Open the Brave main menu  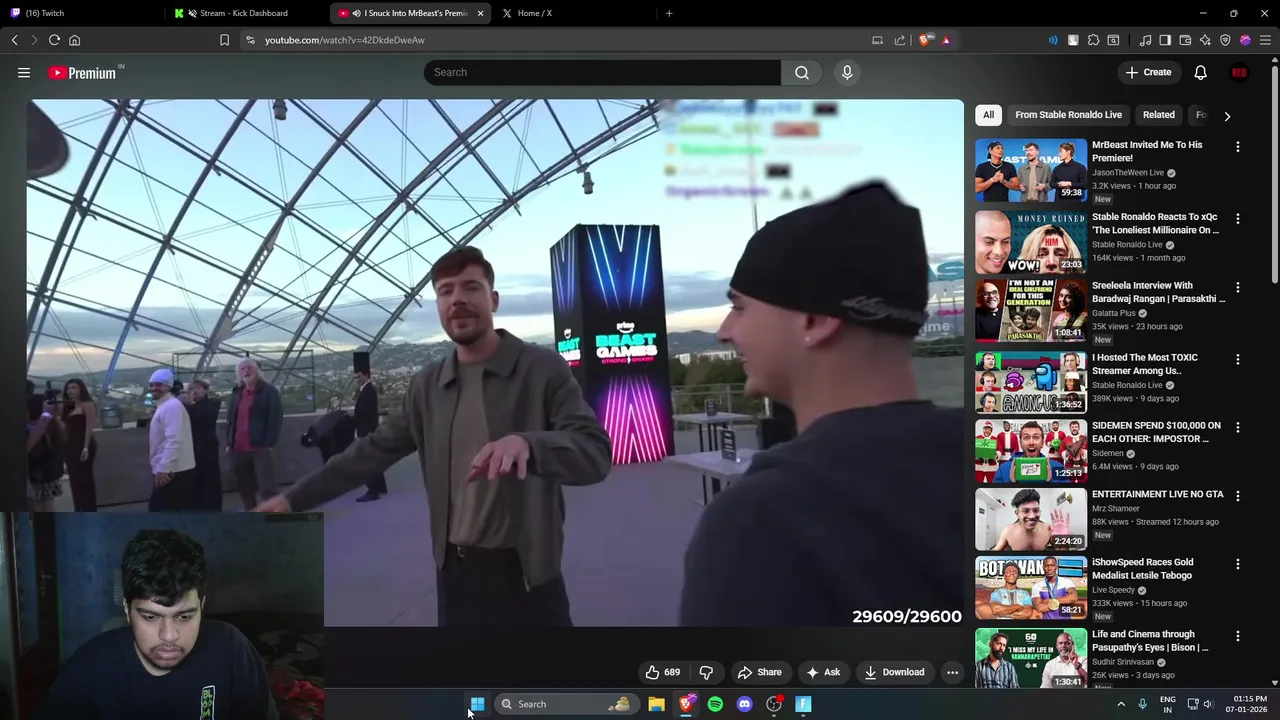tap(1265, 40)
